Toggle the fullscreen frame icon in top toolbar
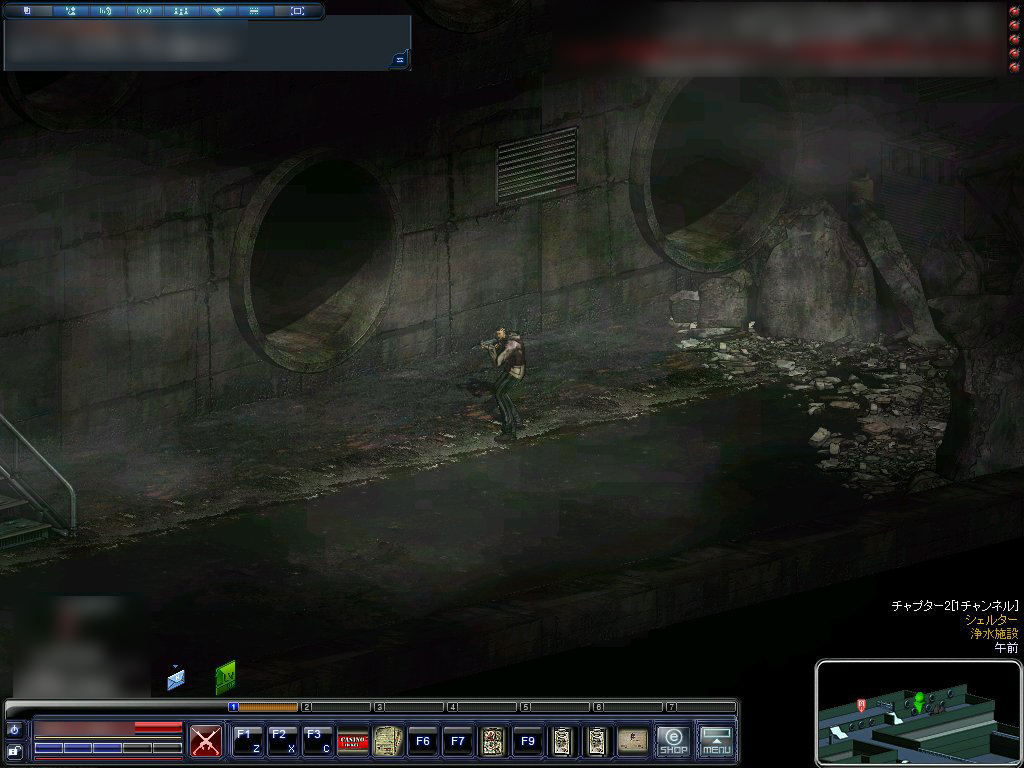Screen dimensions: 1024x768 297,10
